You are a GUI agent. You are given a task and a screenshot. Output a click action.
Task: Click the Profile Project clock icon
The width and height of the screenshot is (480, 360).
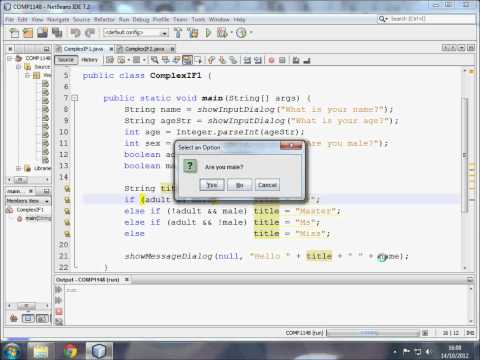coord(241,33)
